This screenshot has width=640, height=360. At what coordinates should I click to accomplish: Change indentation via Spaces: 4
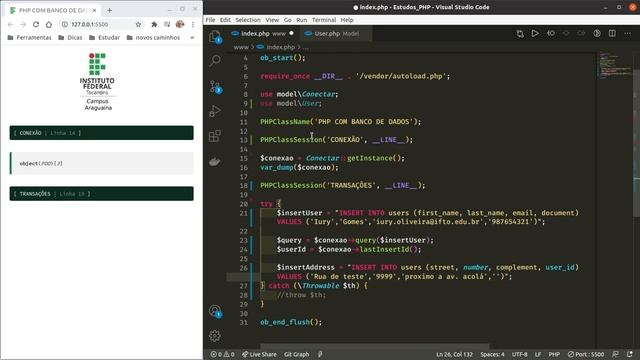click(492, 354)
